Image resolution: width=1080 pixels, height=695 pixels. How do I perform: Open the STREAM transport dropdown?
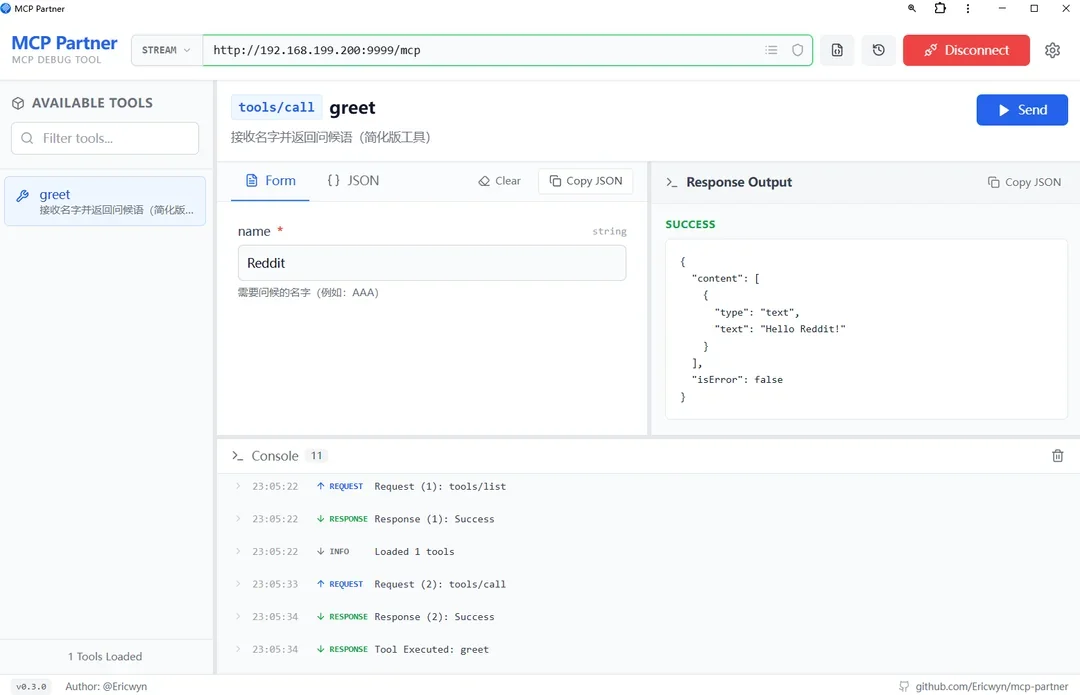[x=167, y=50]
